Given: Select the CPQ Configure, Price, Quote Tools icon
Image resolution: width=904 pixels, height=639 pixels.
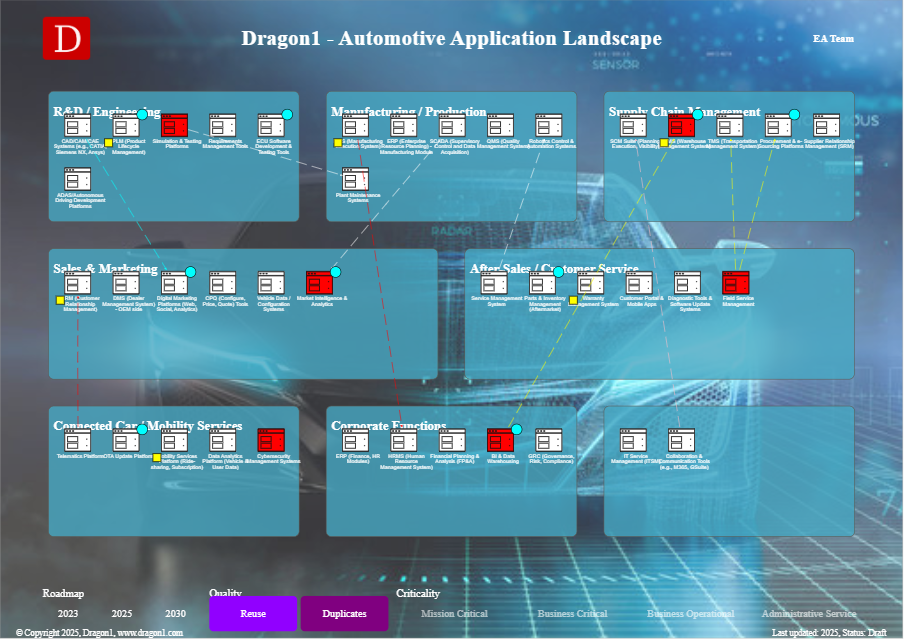Looking at the screenshot, I should 223,283.
